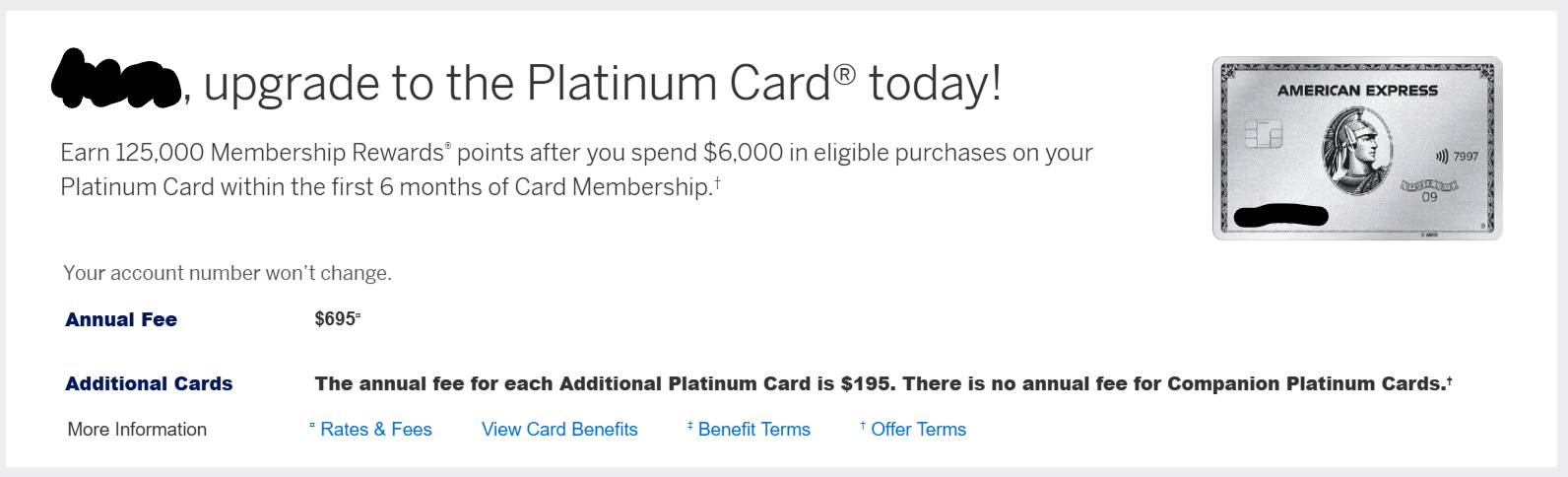The image size is (1568, 477).
Task: Open the Rates & Fees link
Action: 375,430
